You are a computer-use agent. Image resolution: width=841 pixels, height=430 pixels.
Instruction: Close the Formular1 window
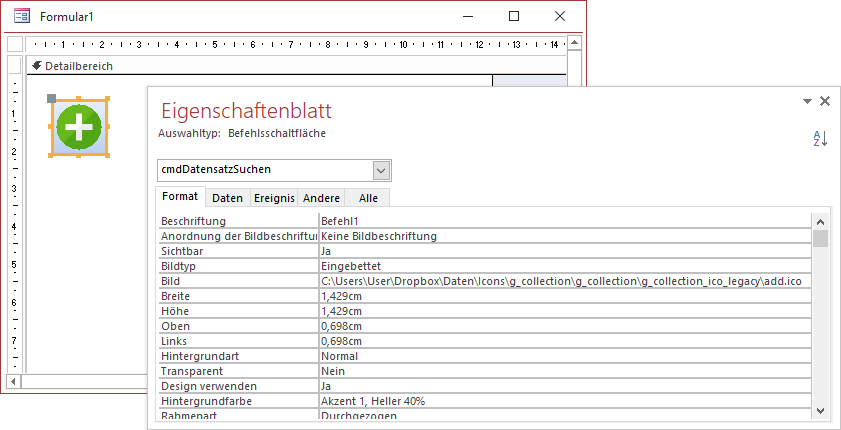pyautogui.click(x=559, y=16)
